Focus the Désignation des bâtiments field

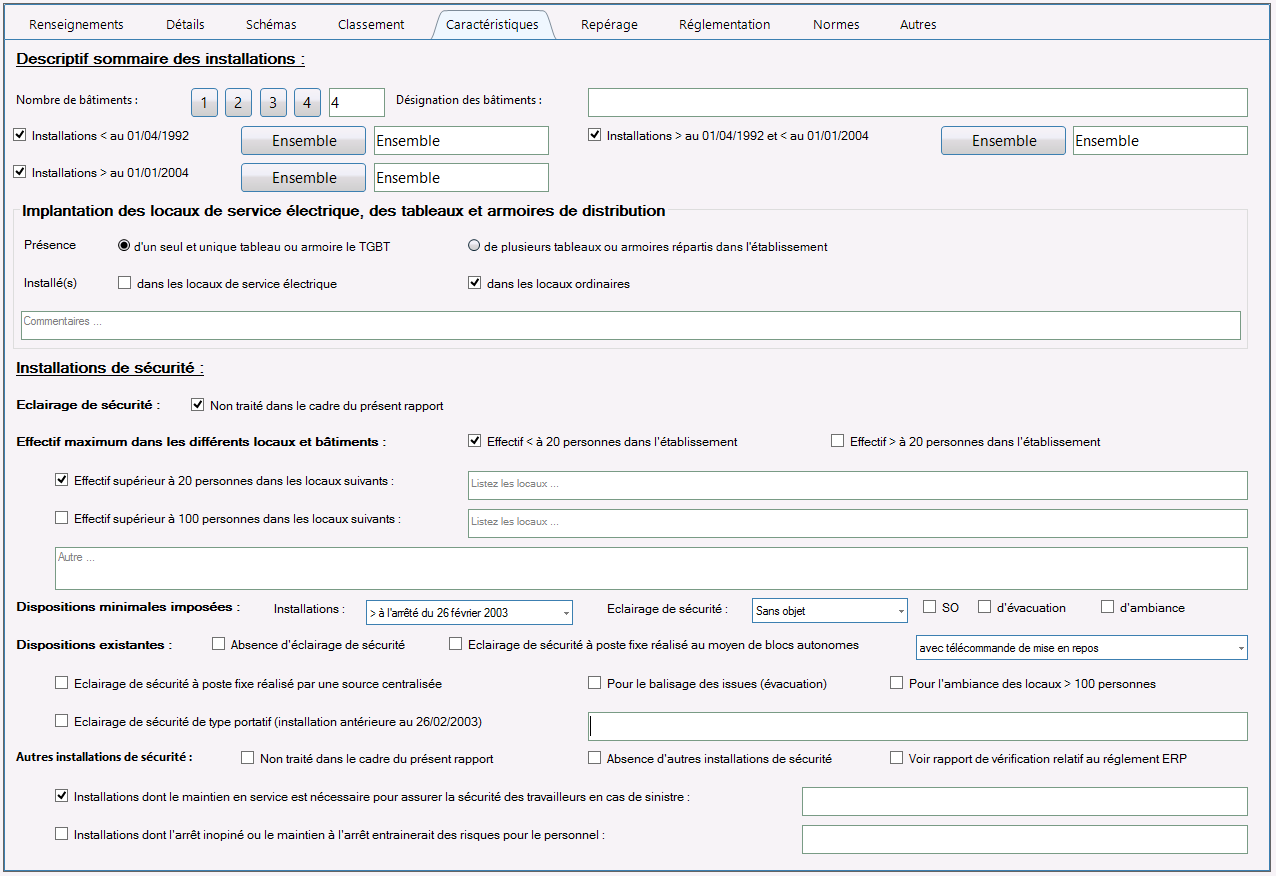tap(917, 102)
